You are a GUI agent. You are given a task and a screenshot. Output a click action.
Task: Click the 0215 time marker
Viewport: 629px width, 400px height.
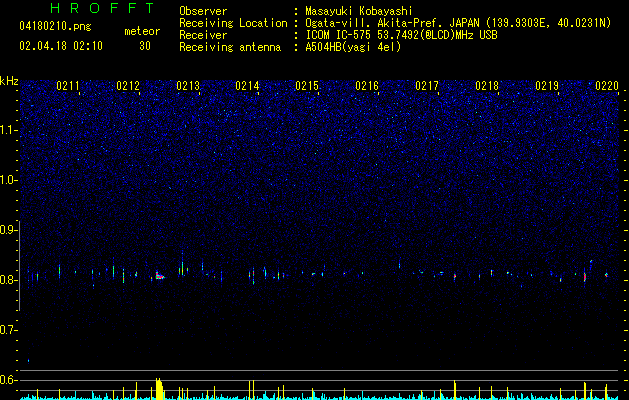307,86
